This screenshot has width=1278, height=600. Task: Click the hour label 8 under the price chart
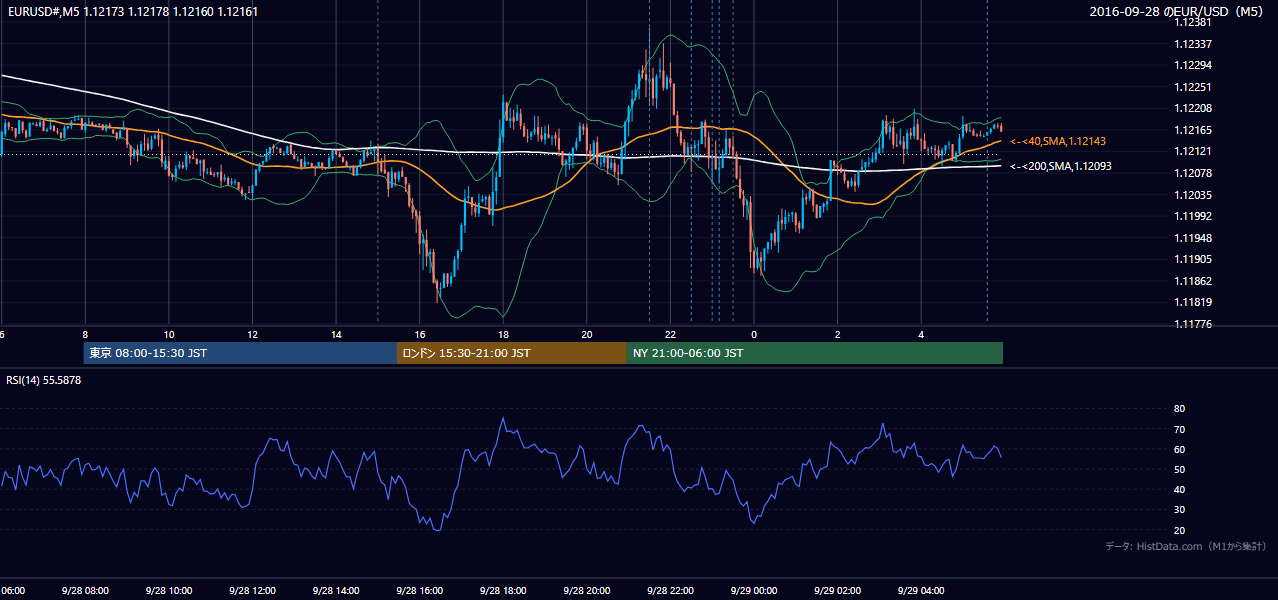point(85,334)
